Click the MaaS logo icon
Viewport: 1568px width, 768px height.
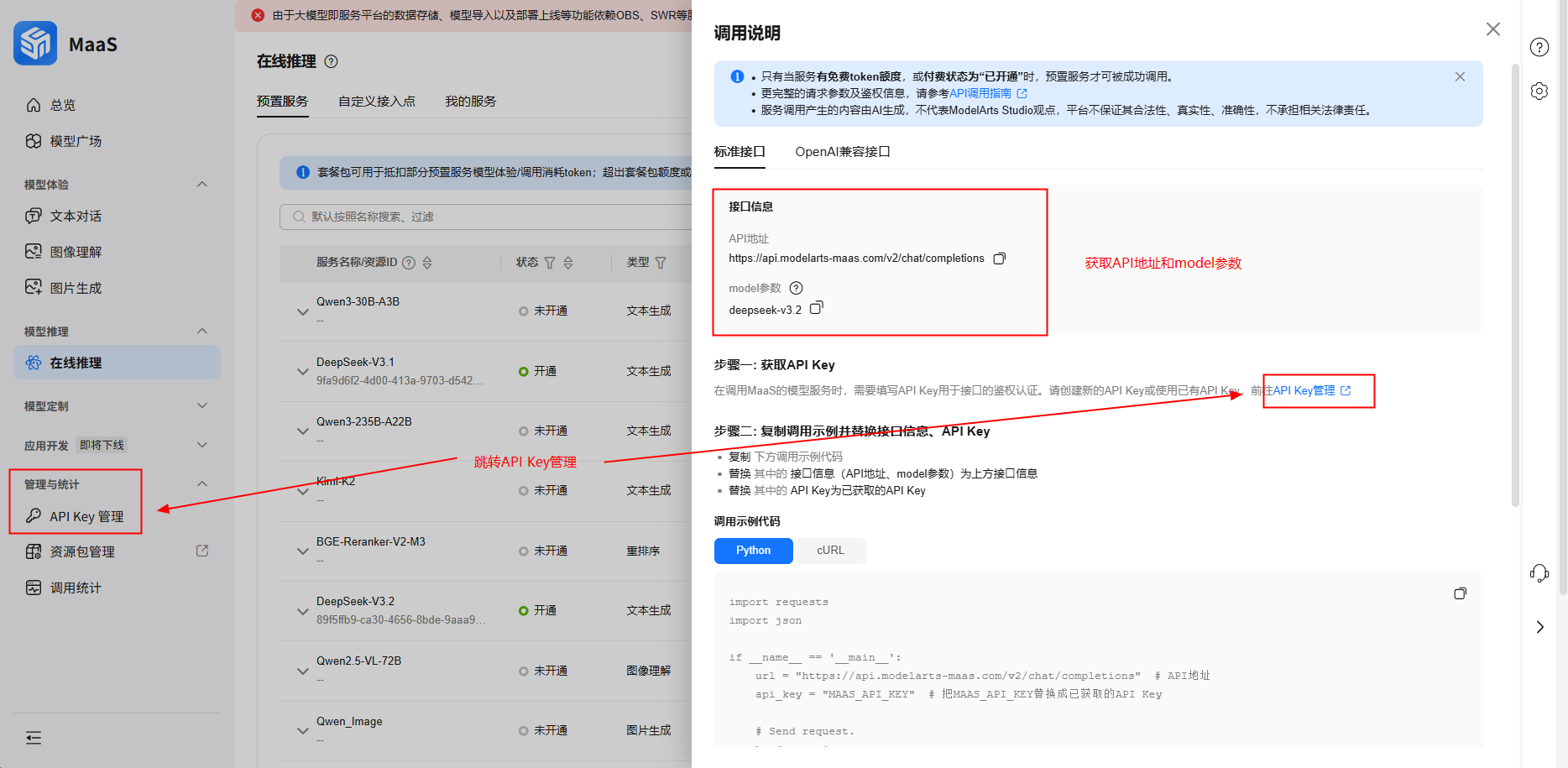coord(35,43)
